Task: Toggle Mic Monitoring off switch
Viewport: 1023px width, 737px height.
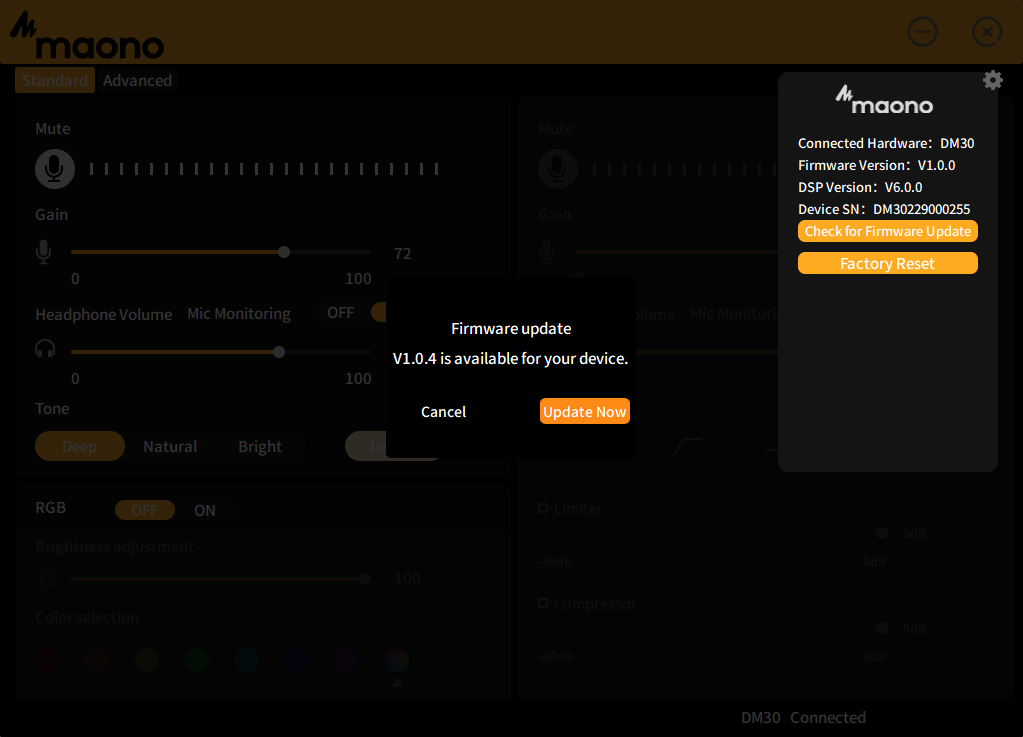Action: click(340, 312)
